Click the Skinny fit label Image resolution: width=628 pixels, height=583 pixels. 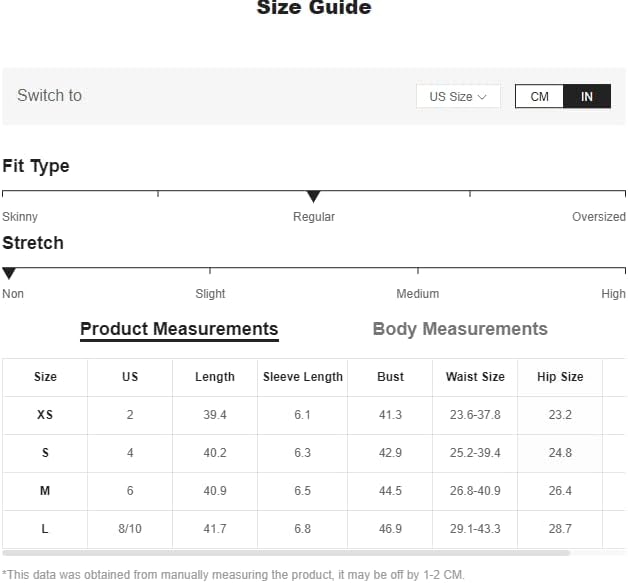click(20, 217)
